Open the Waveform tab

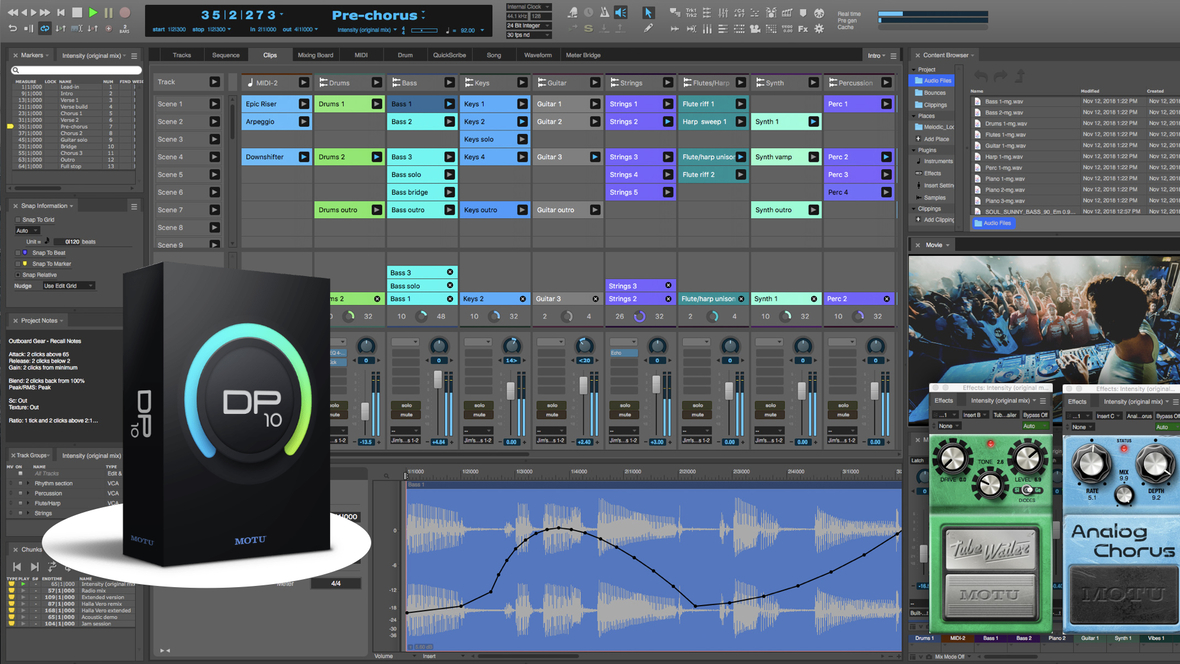(538, 55)
